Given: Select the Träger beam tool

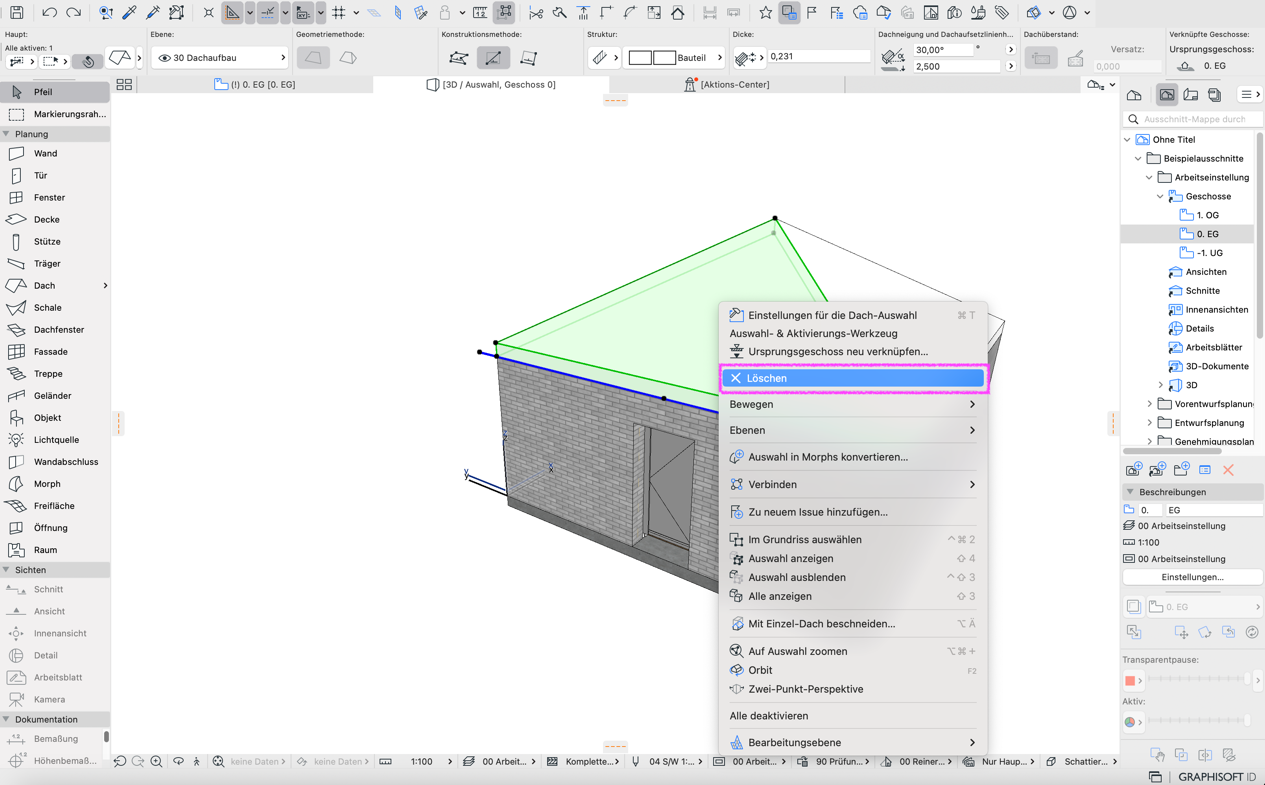Looking at the screenshot, I should [x=55, y=264].
